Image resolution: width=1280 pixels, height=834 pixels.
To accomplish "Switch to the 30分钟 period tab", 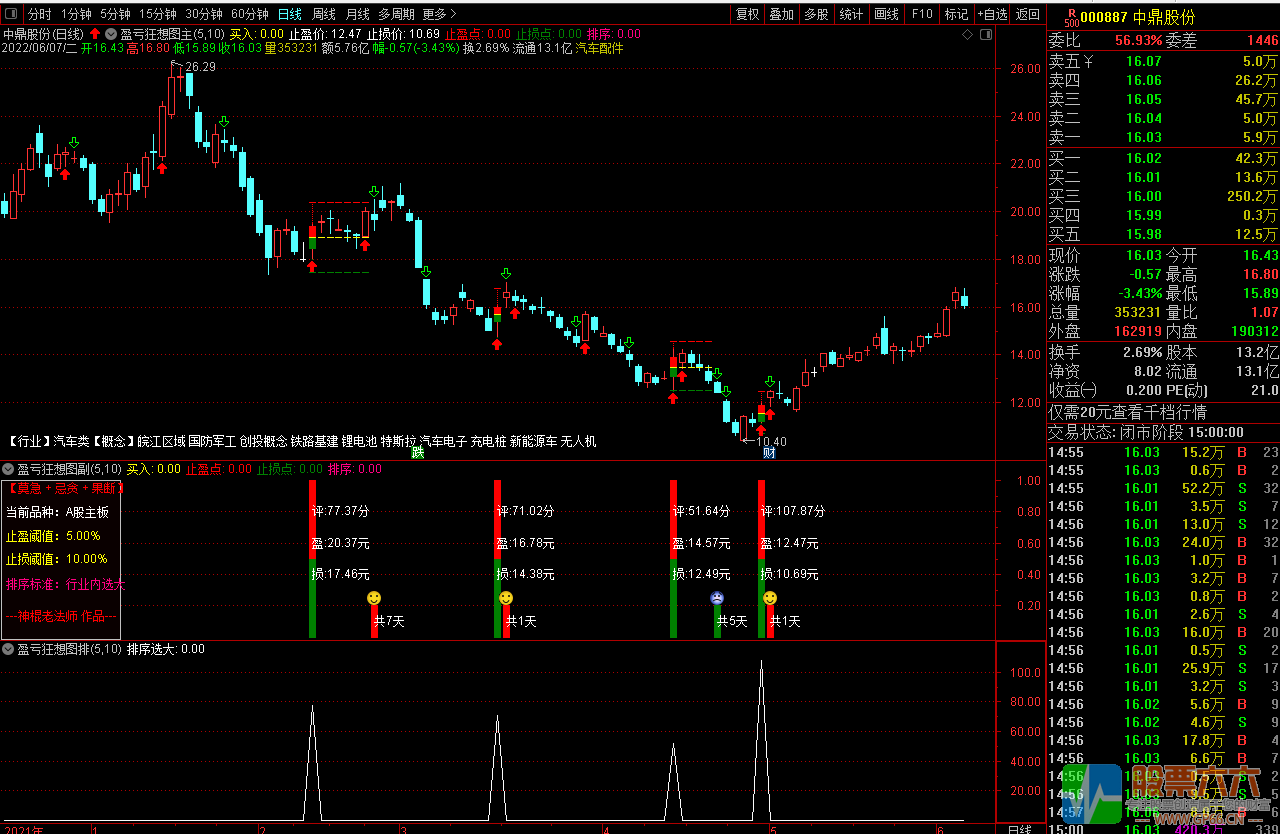I will coord(204,14).
